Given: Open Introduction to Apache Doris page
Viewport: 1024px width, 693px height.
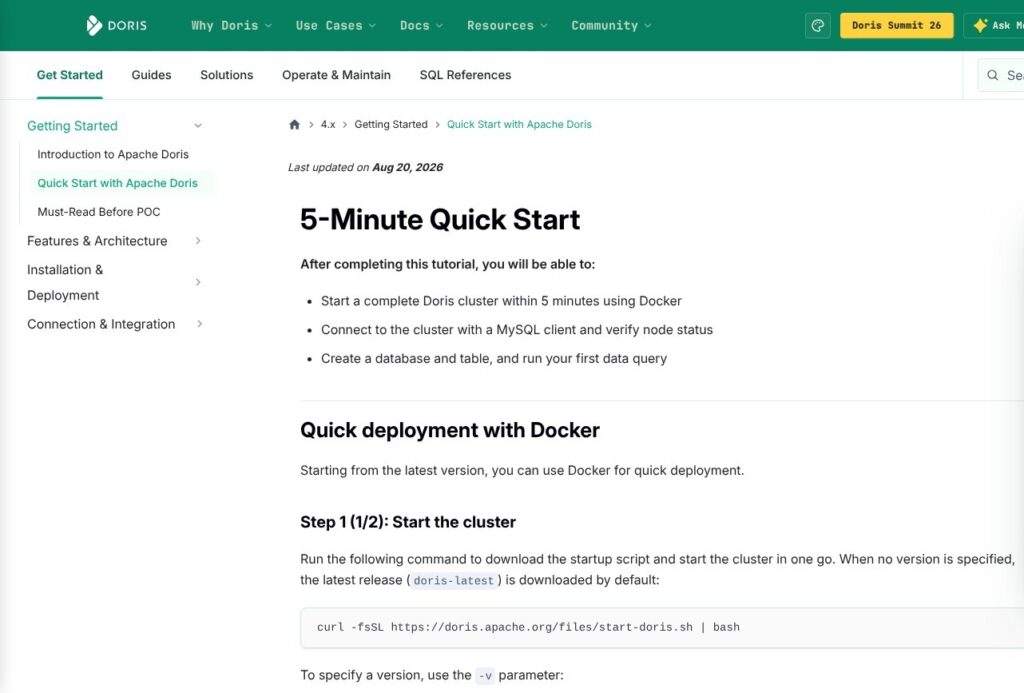Looking at the screenshot, I should 113,154.
